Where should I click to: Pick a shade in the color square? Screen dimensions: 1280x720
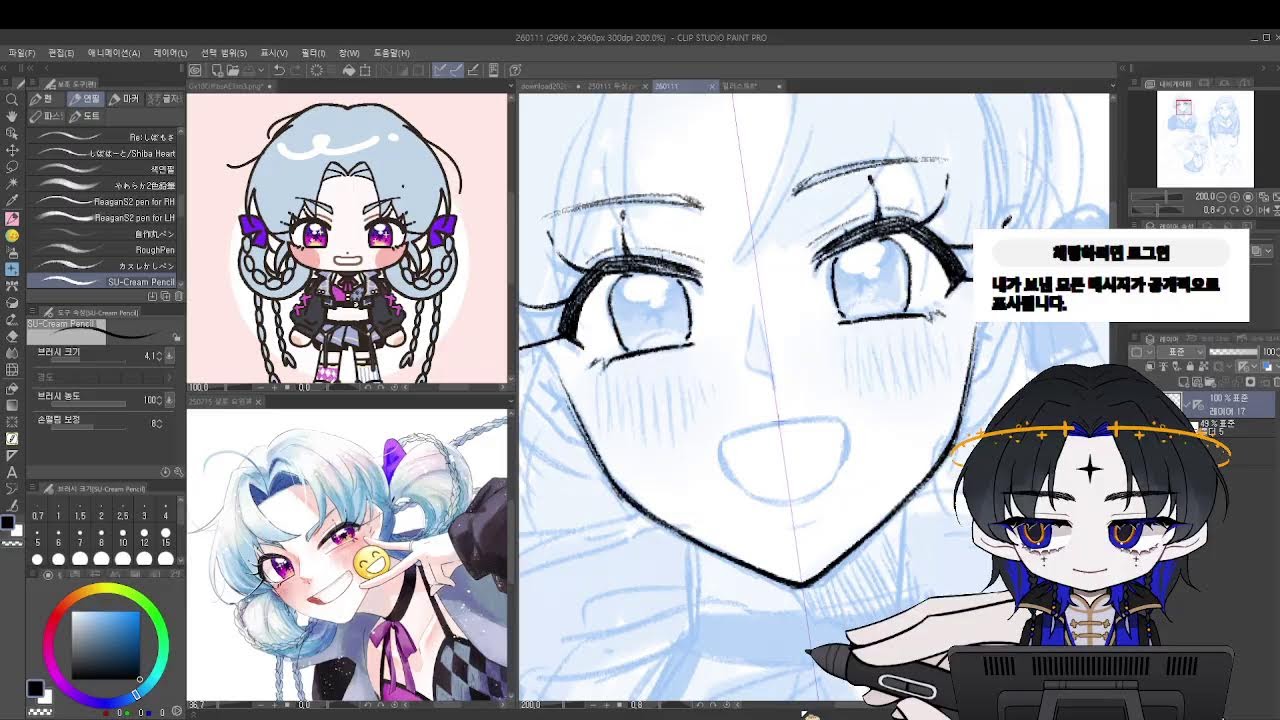(106, 645)
